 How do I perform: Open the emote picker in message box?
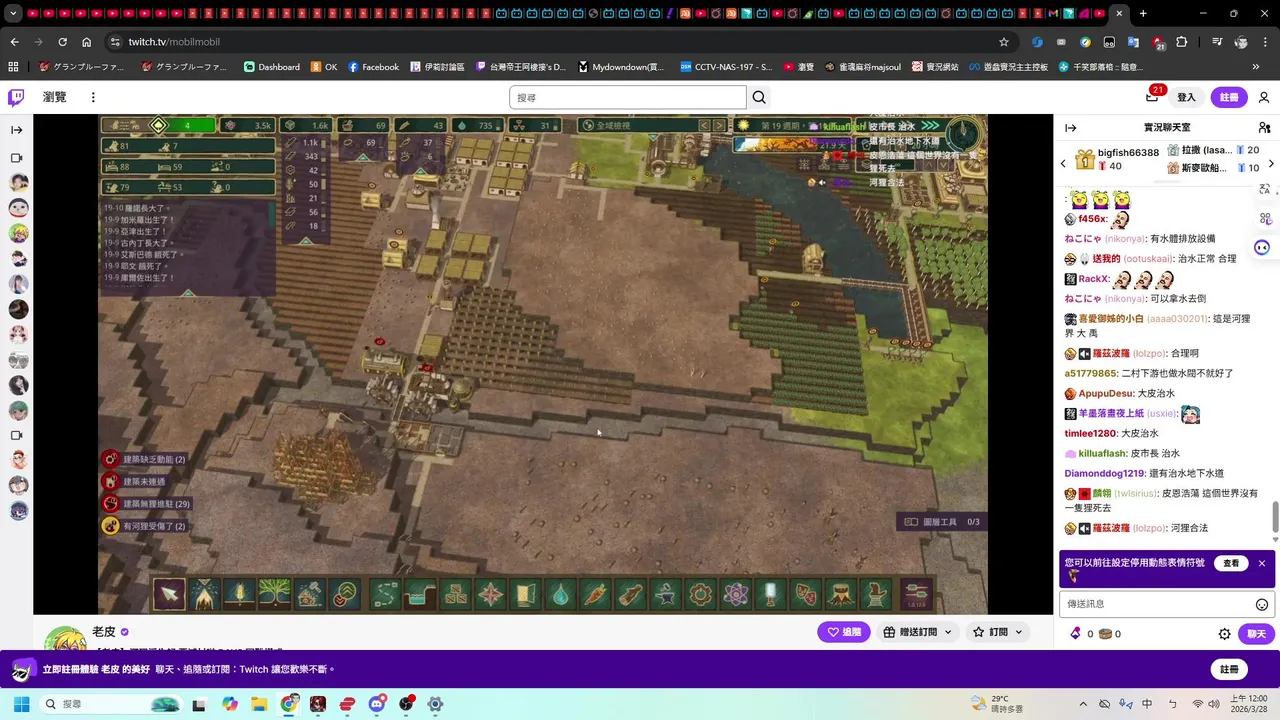pos(1262,604)
